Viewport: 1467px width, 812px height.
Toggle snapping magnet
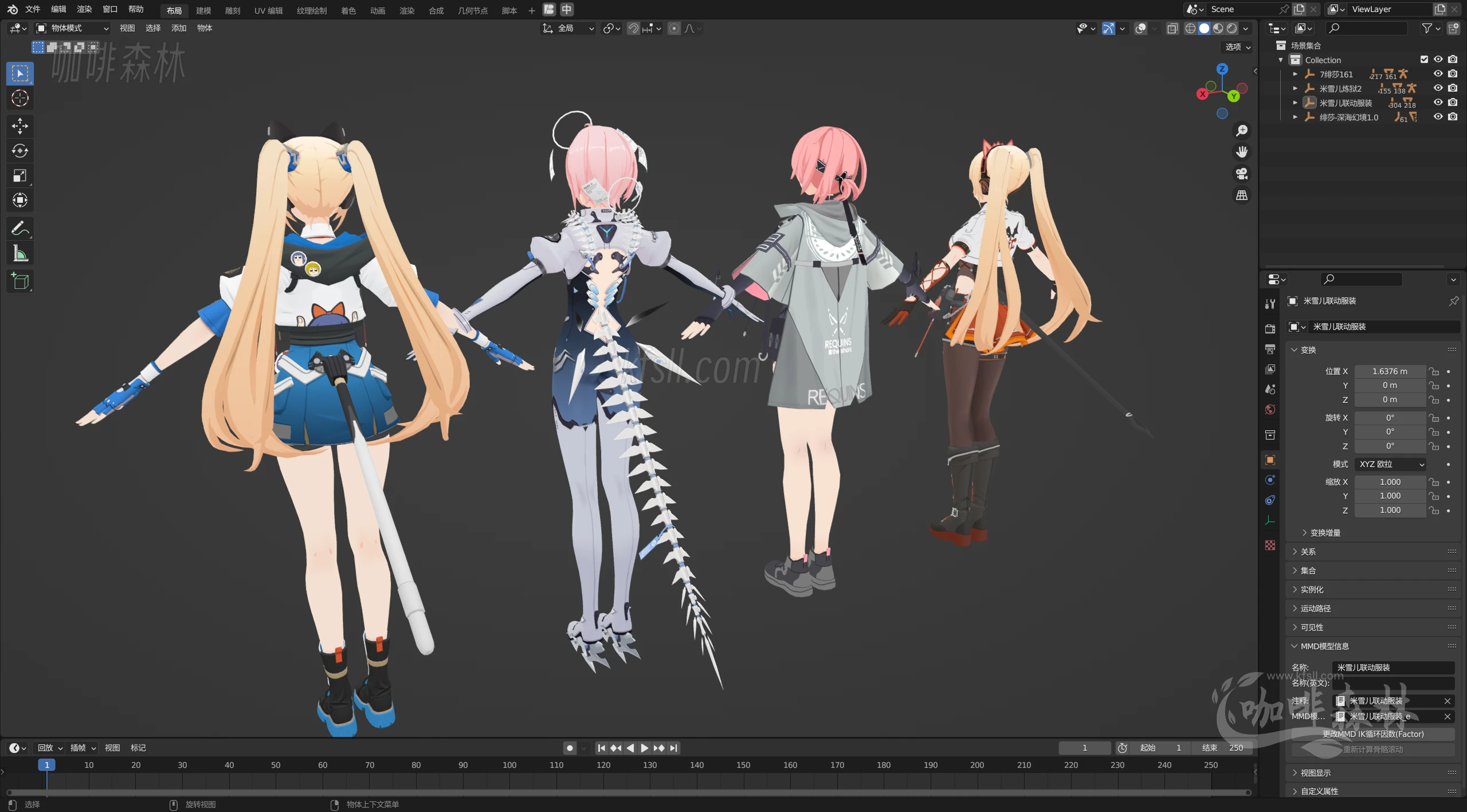coord(633,28)
